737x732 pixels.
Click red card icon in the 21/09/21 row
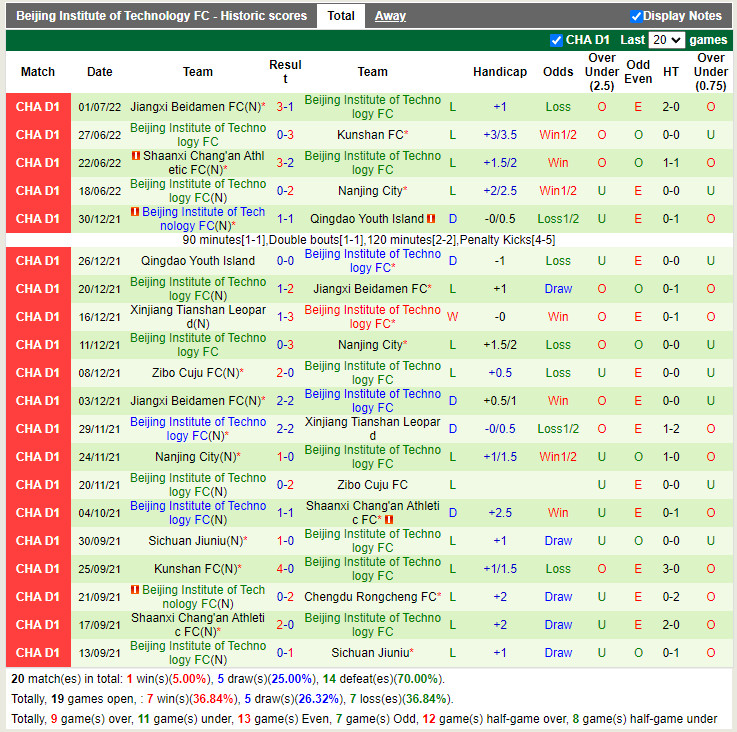[135, 589]
